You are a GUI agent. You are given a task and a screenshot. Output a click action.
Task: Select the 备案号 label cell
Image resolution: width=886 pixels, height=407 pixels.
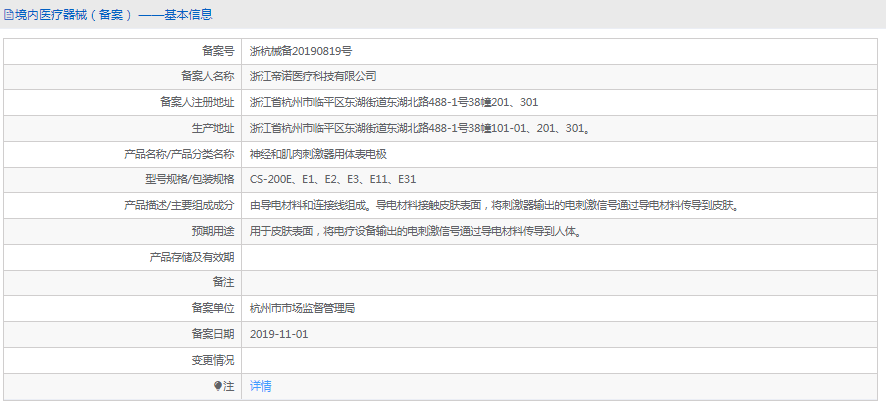point(123,51)
